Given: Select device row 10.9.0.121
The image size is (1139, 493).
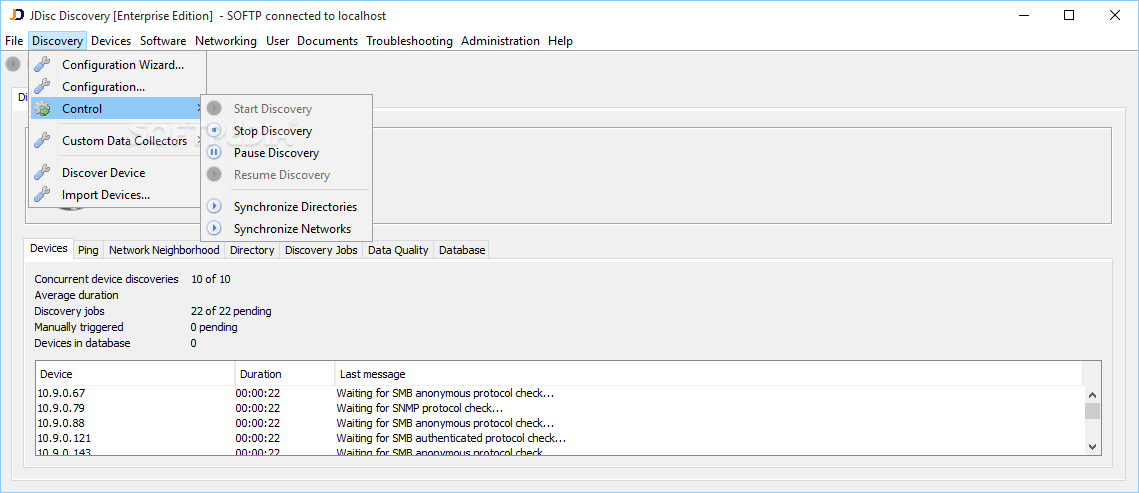Looking at the screenshot, I should click(x=559, y=438).
